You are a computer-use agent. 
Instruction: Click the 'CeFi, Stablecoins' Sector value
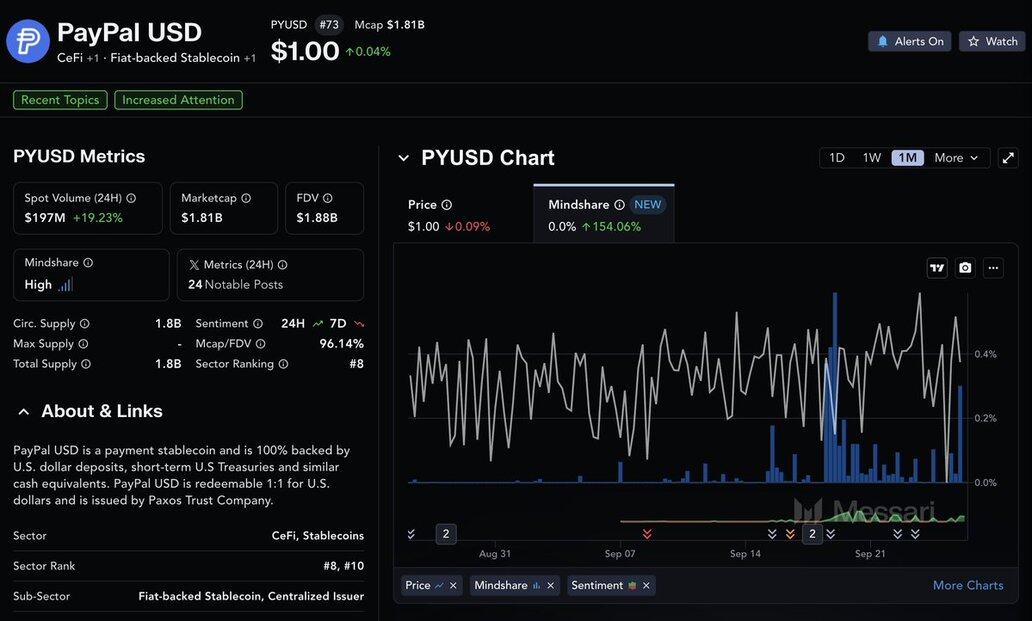tap(318, 535)
